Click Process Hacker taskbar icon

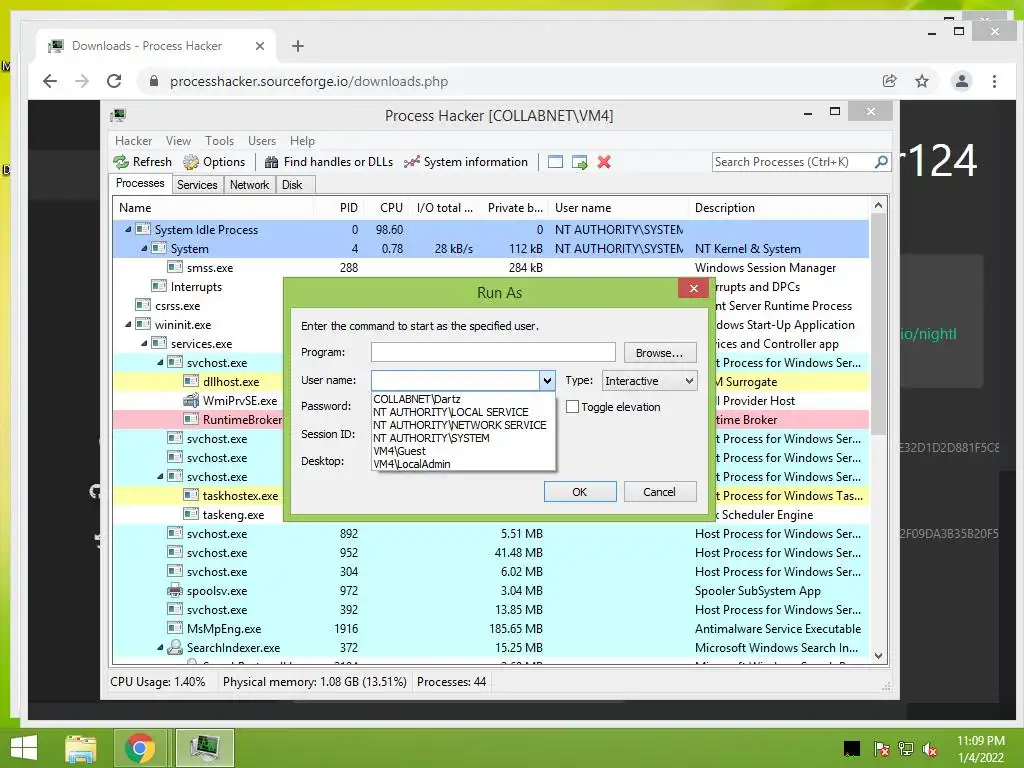204,748
